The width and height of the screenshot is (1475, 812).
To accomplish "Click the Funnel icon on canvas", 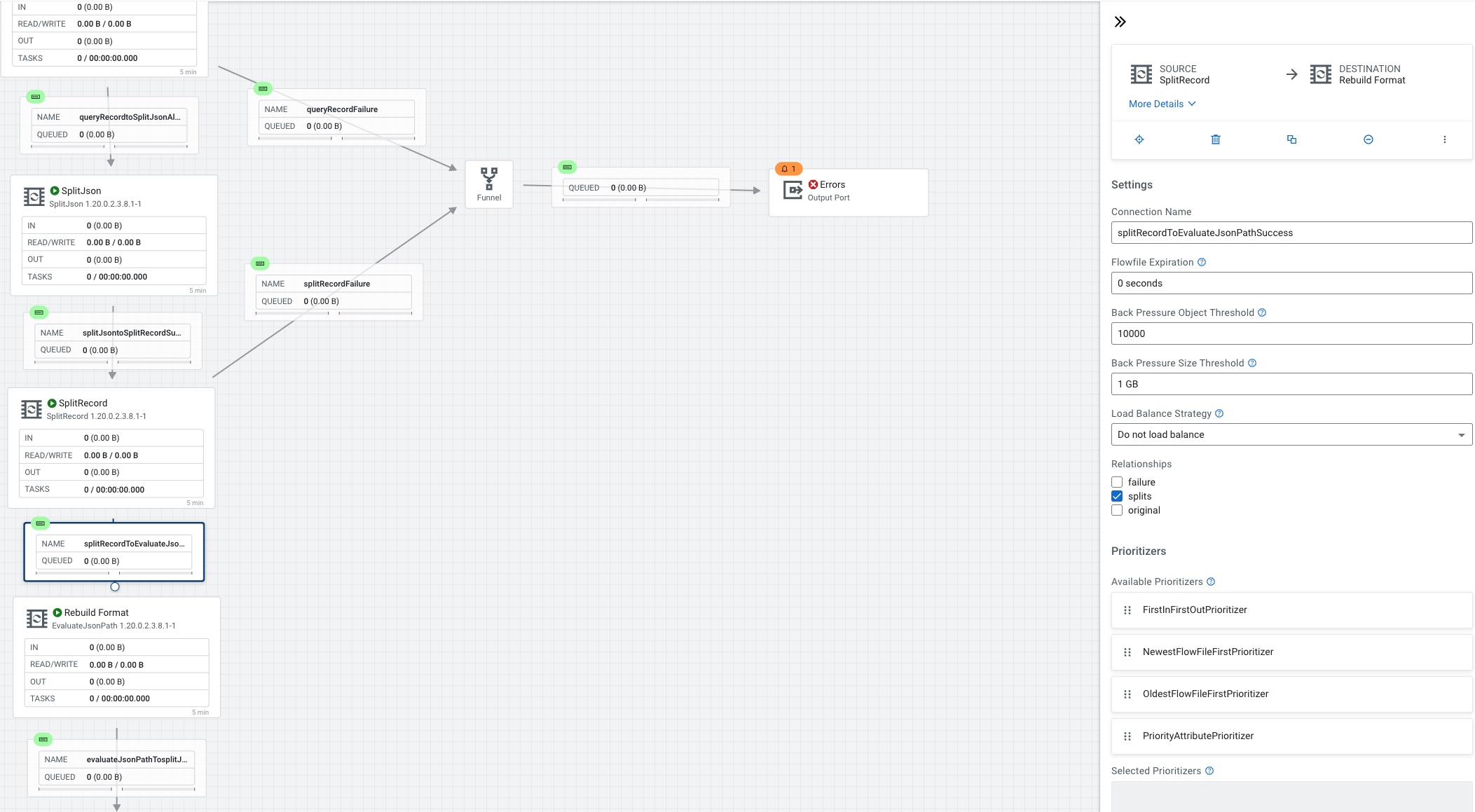I will [489, 179].
